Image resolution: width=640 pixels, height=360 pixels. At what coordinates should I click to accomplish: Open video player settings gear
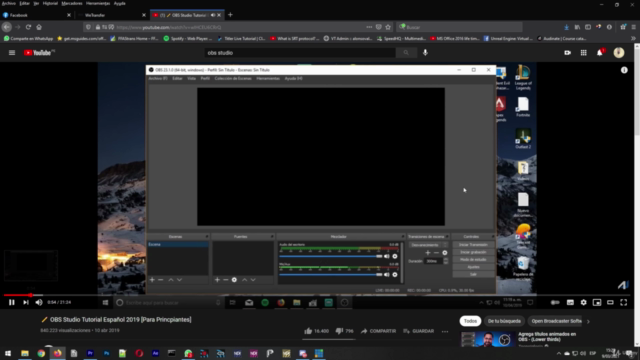click(584, 302)
